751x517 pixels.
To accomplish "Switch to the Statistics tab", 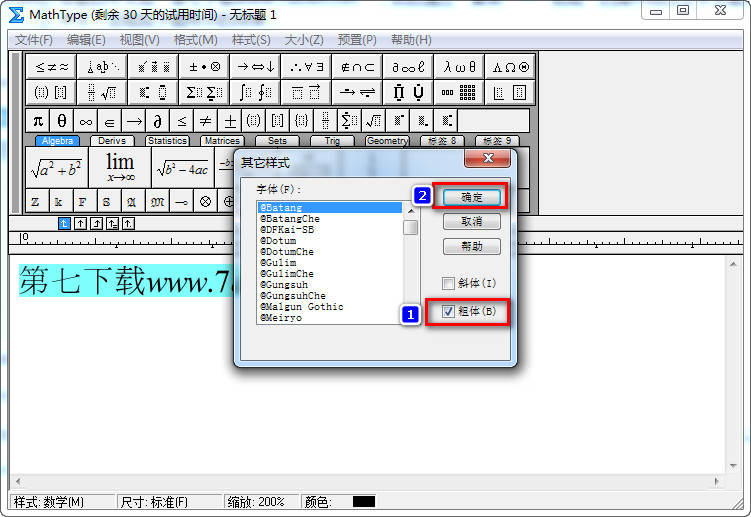I will 167,141.
